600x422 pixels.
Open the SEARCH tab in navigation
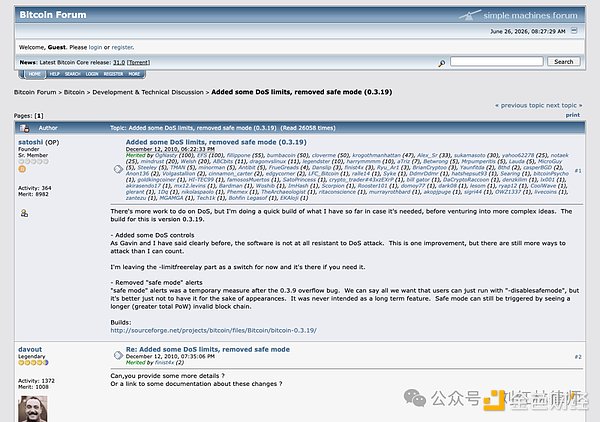coord(72,74)
